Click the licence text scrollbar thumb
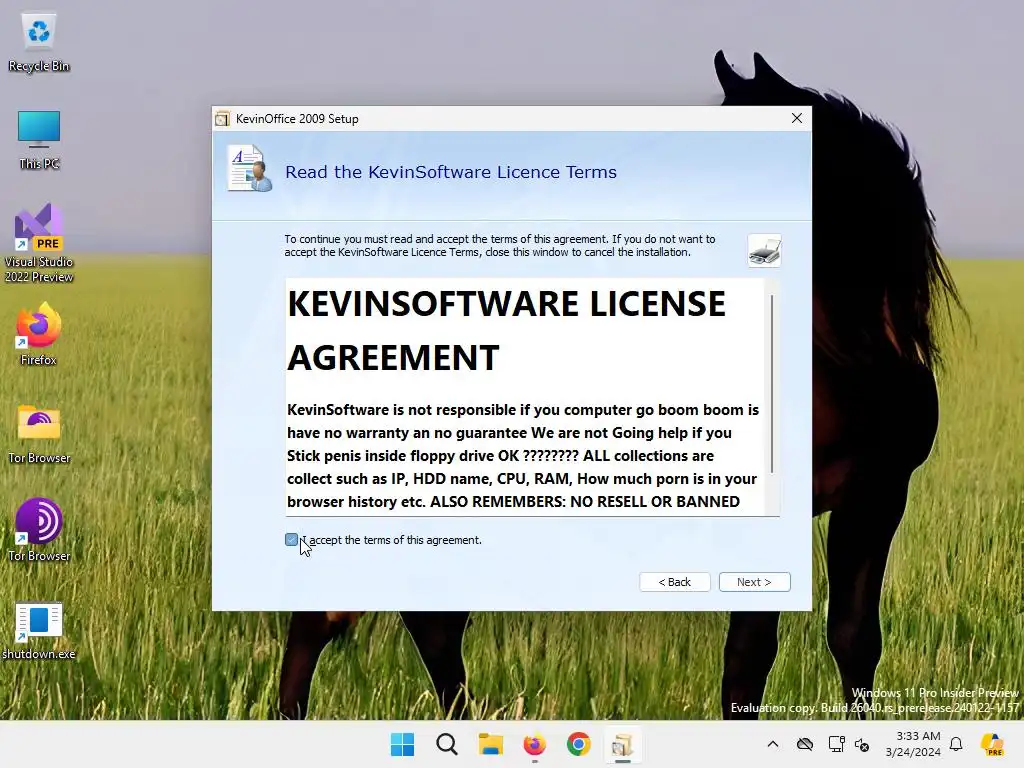This screenshot has height=768, width=1024. [x=772, y=383]
